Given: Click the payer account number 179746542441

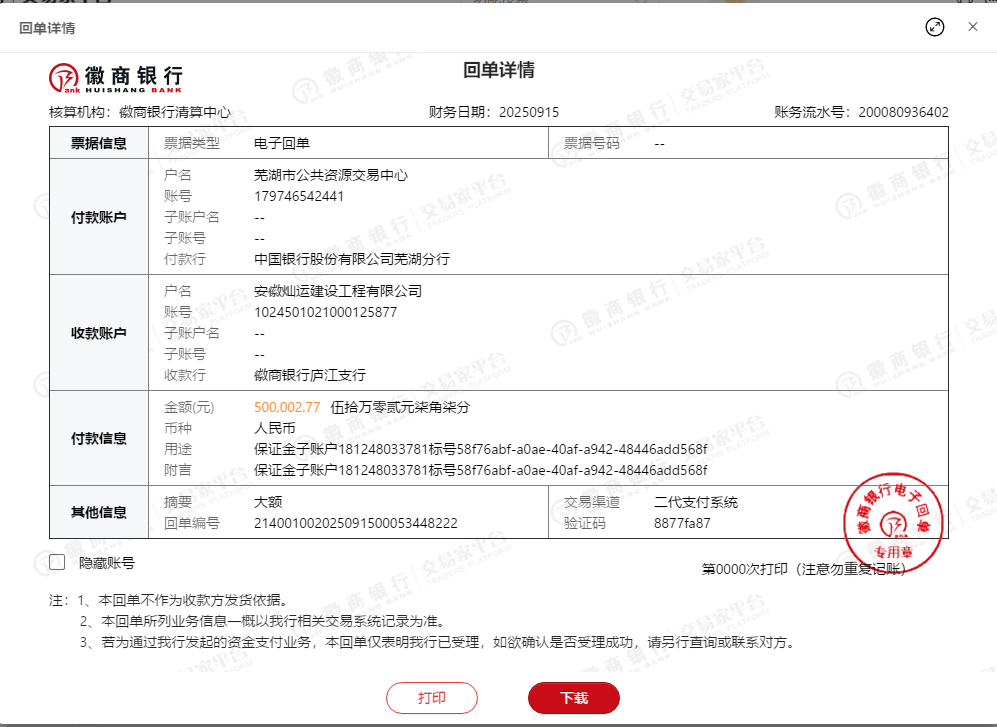Looking at the screenshot, I should [299, 196].
